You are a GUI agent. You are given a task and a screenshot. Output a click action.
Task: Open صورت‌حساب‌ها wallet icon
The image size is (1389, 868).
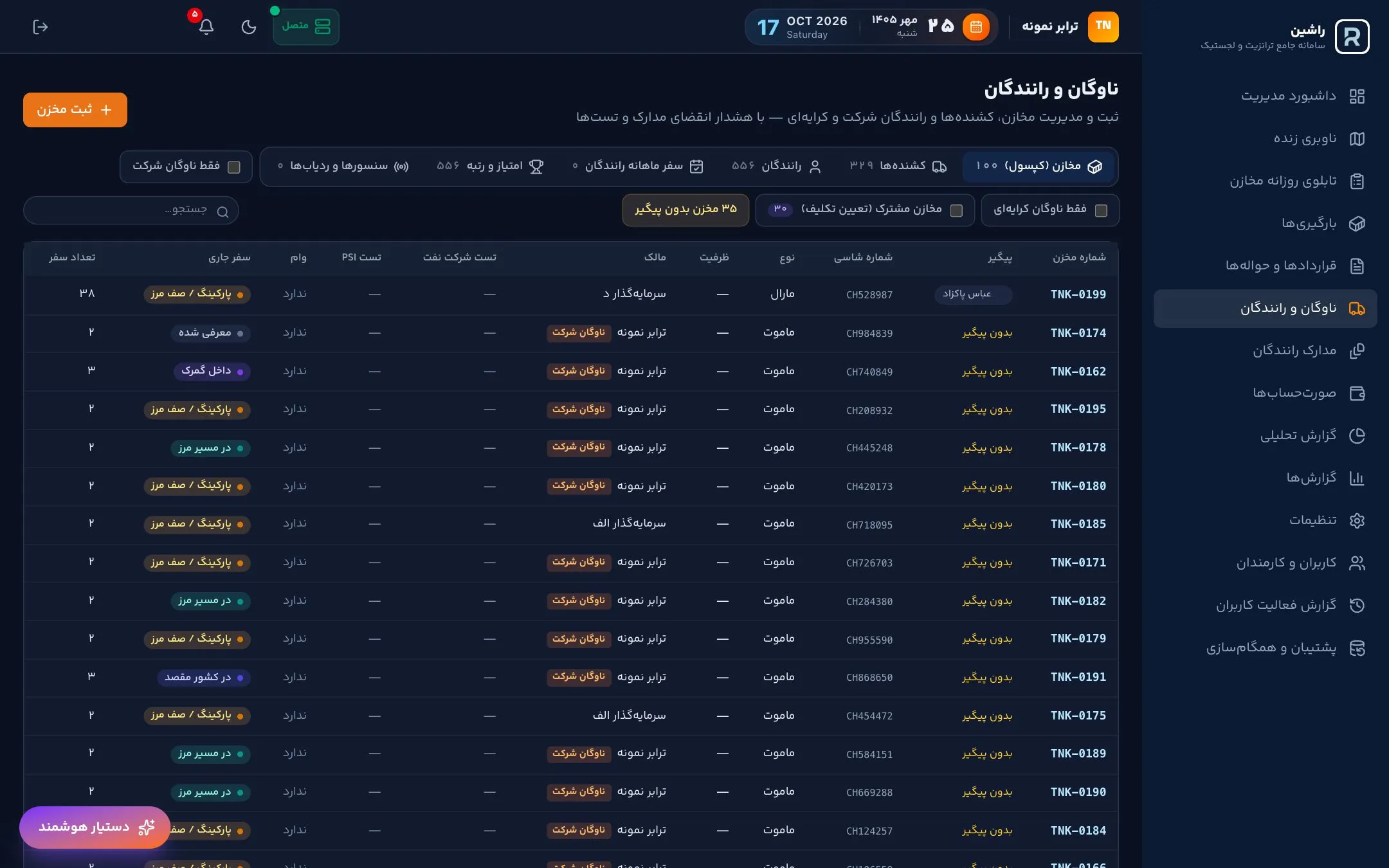coord(1357,393)
